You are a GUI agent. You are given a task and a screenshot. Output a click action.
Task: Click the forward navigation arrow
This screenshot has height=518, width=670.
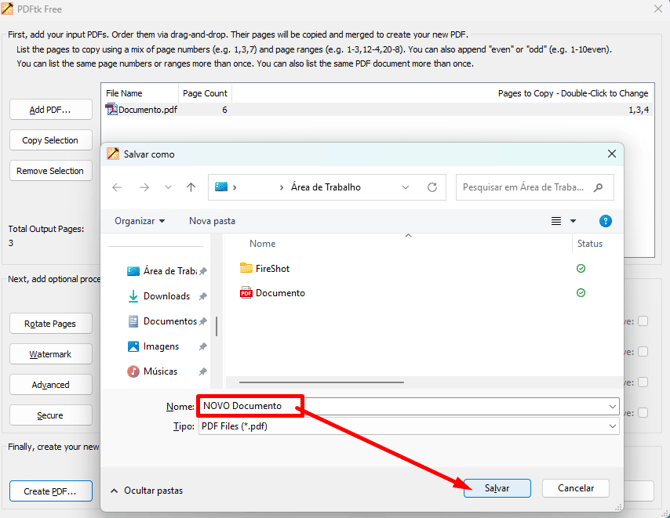144,187
